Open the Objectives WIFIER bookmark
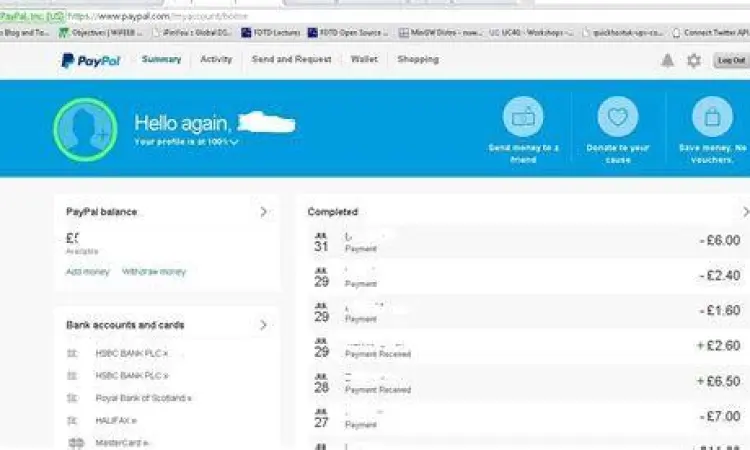Screen dimensions: 750x450 100,33
